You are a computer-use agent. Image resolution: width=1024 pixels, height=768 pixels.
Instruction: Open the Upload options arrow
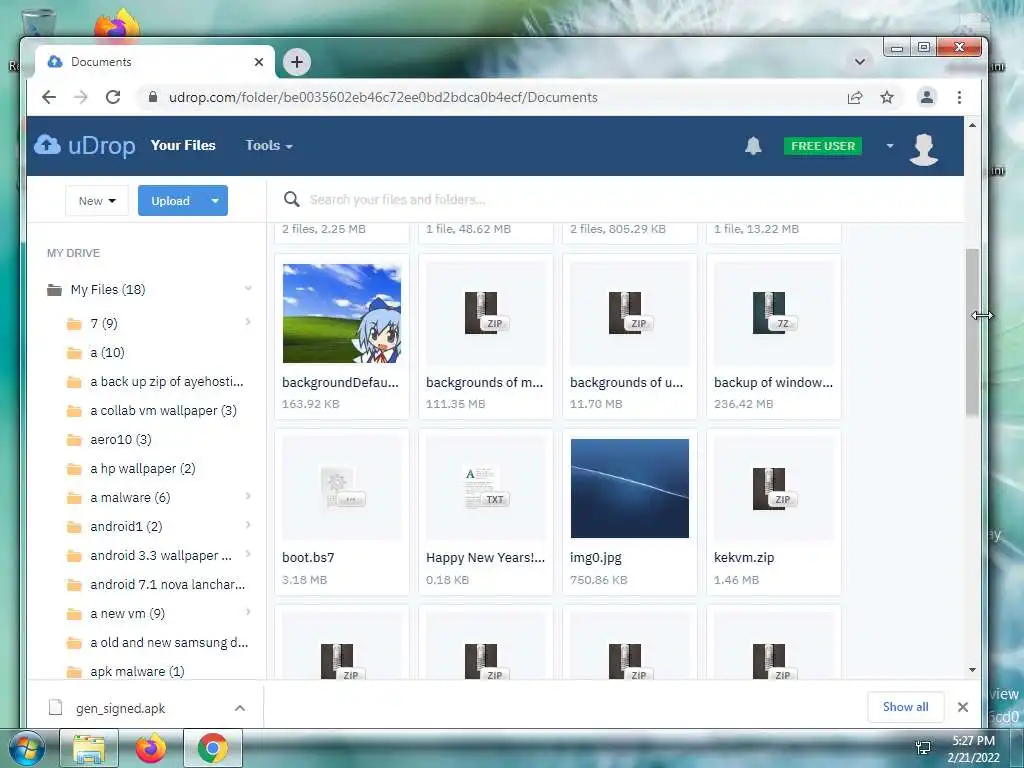point(215,200)
